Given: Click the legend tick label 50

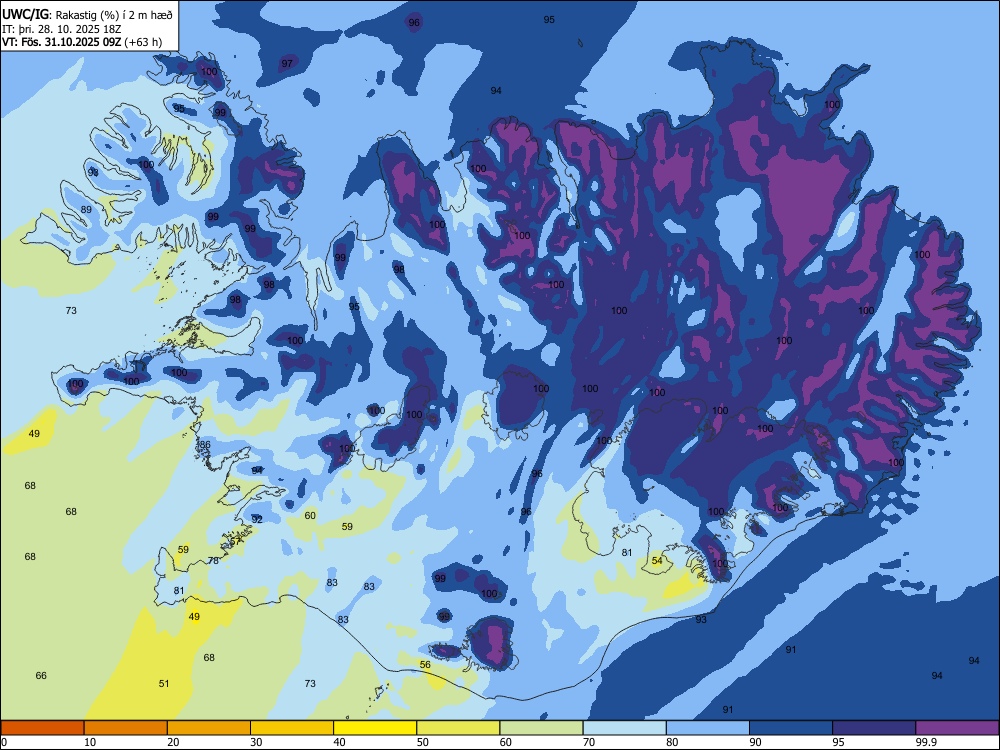Looking at the screenshot, I should (423, 742).
